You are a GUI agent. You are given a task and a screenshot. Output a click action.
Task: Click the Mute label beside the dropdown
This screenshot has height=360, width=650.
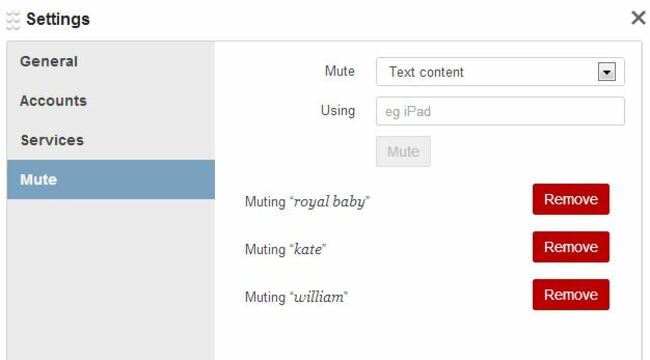coord(340,71)
